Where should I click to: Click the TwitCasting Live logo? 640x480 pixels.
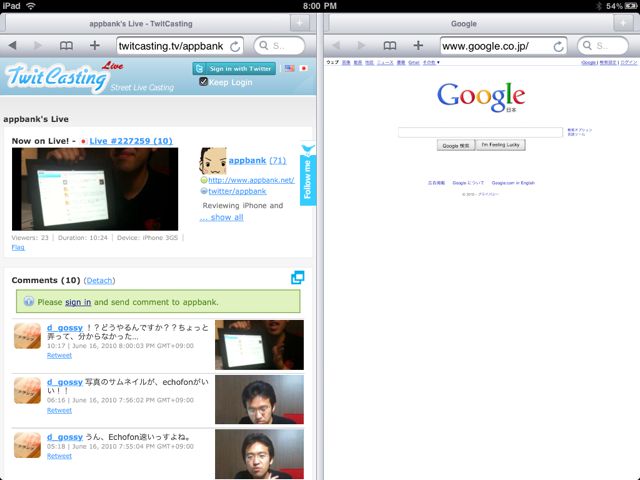[65, 76]
